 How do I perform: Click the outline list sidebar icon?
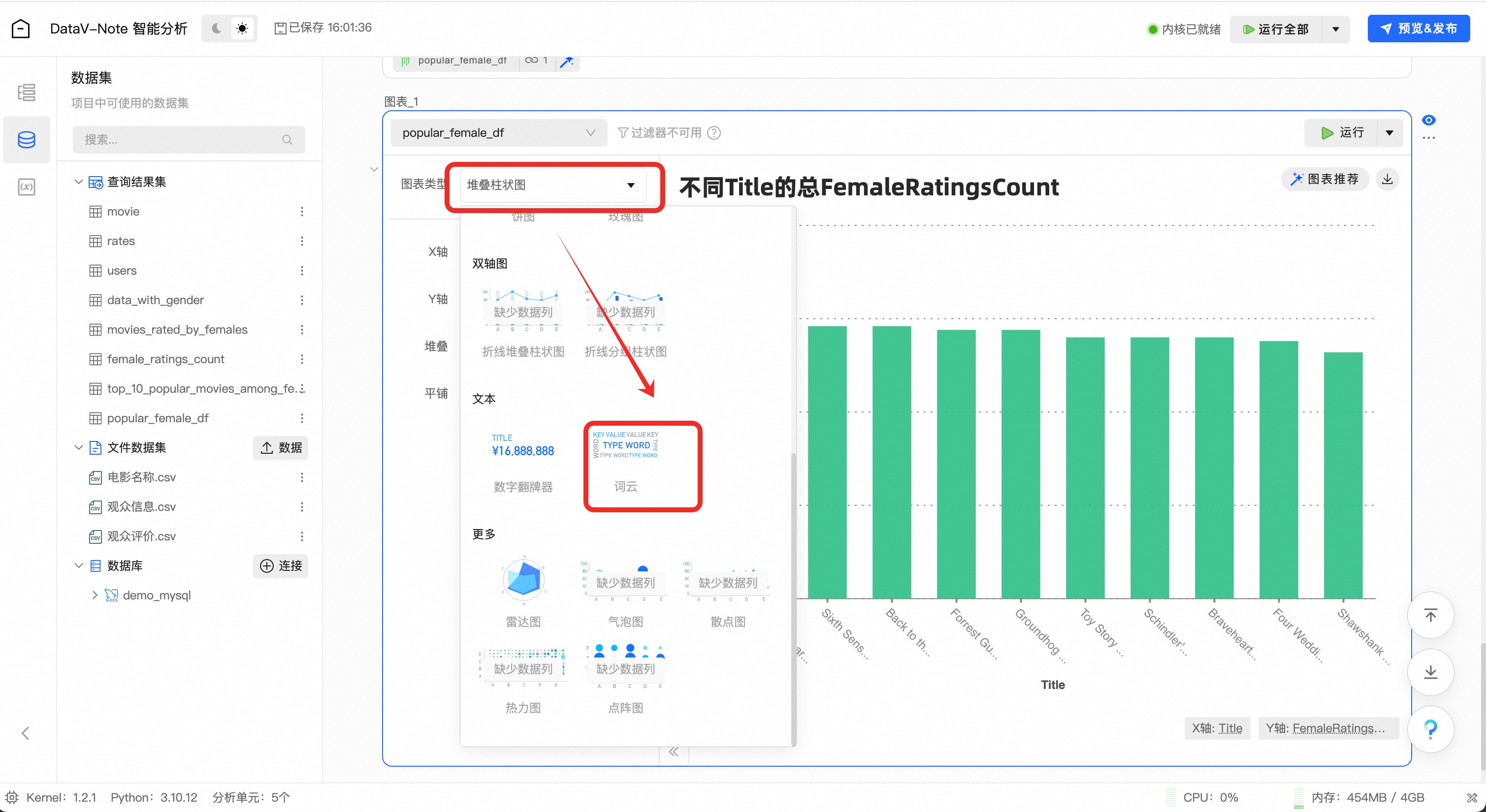(27, 93)
